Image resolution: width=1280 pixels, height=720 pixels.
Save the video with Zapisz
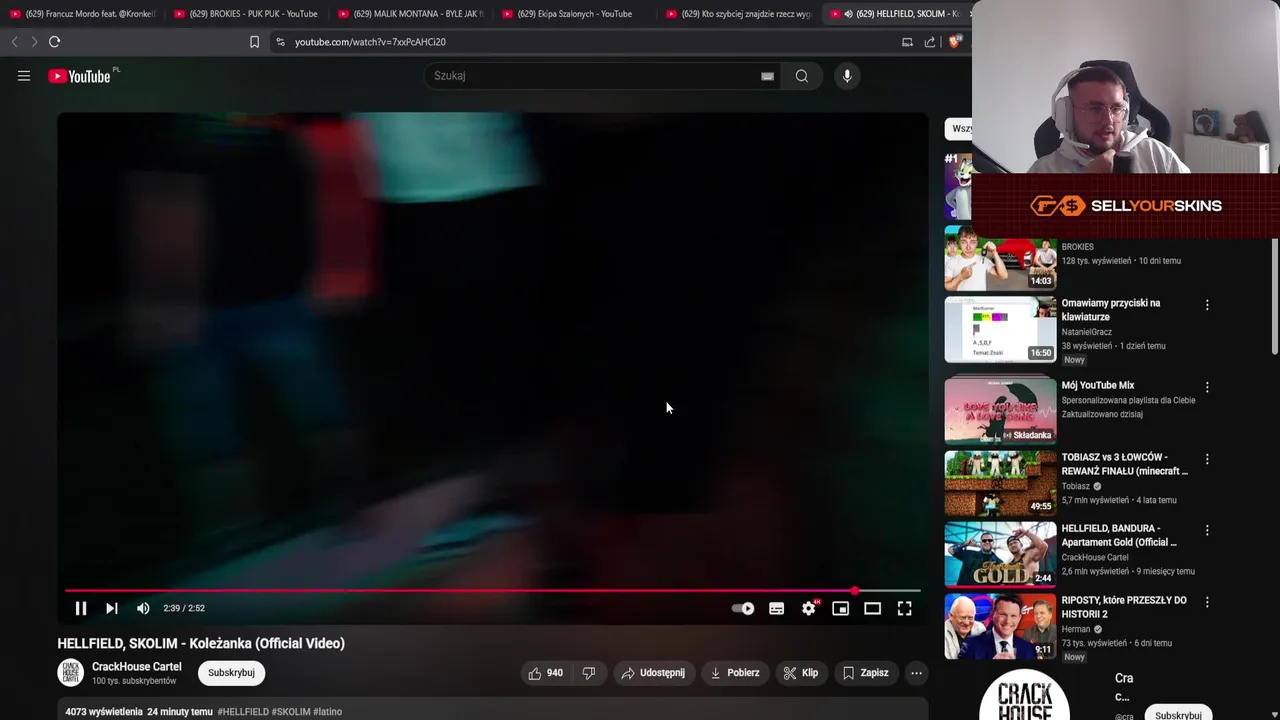click(866, 673)
